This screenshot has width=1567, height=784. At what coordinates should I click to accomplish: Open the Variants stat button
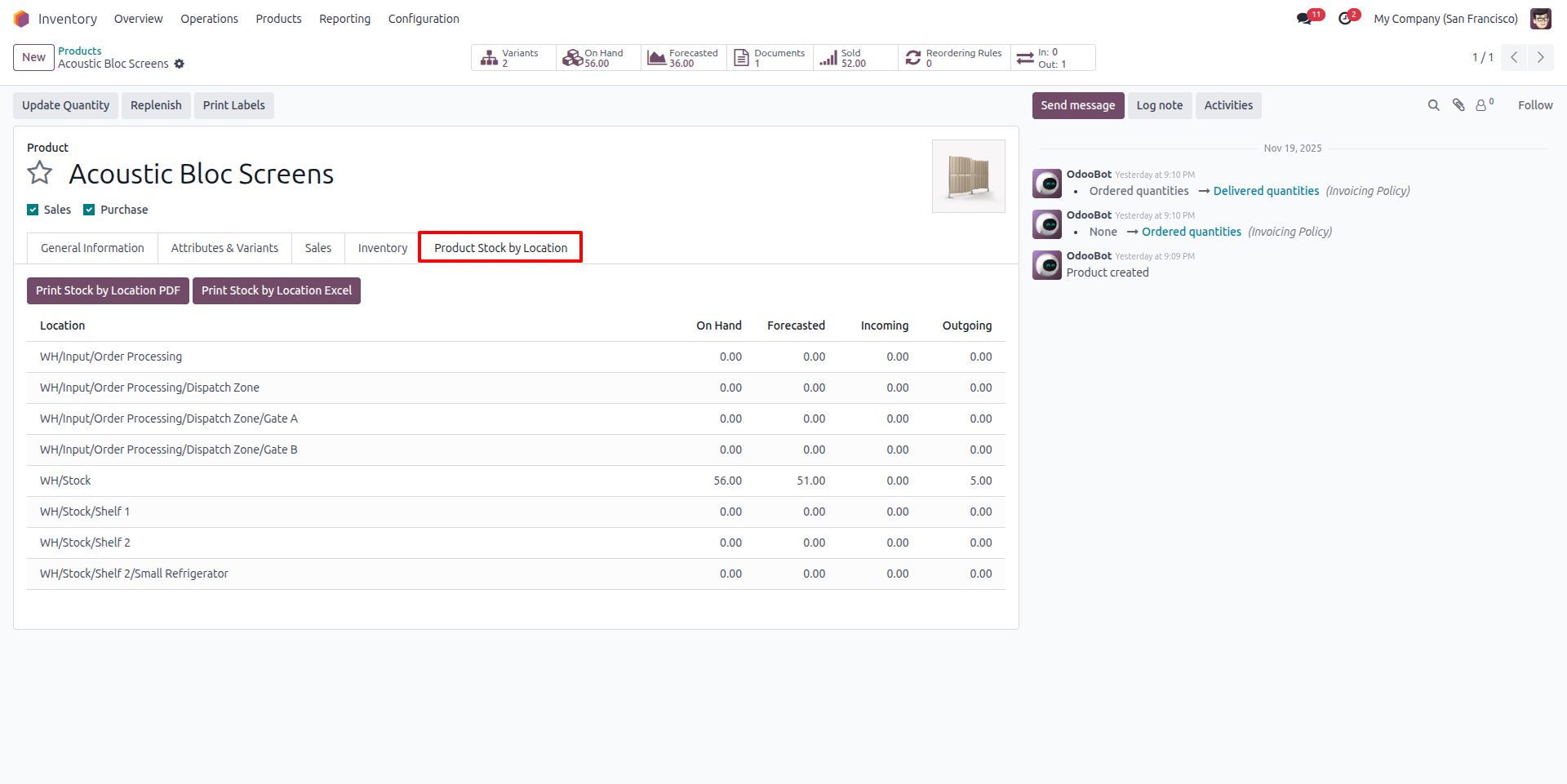click(513, 58)
